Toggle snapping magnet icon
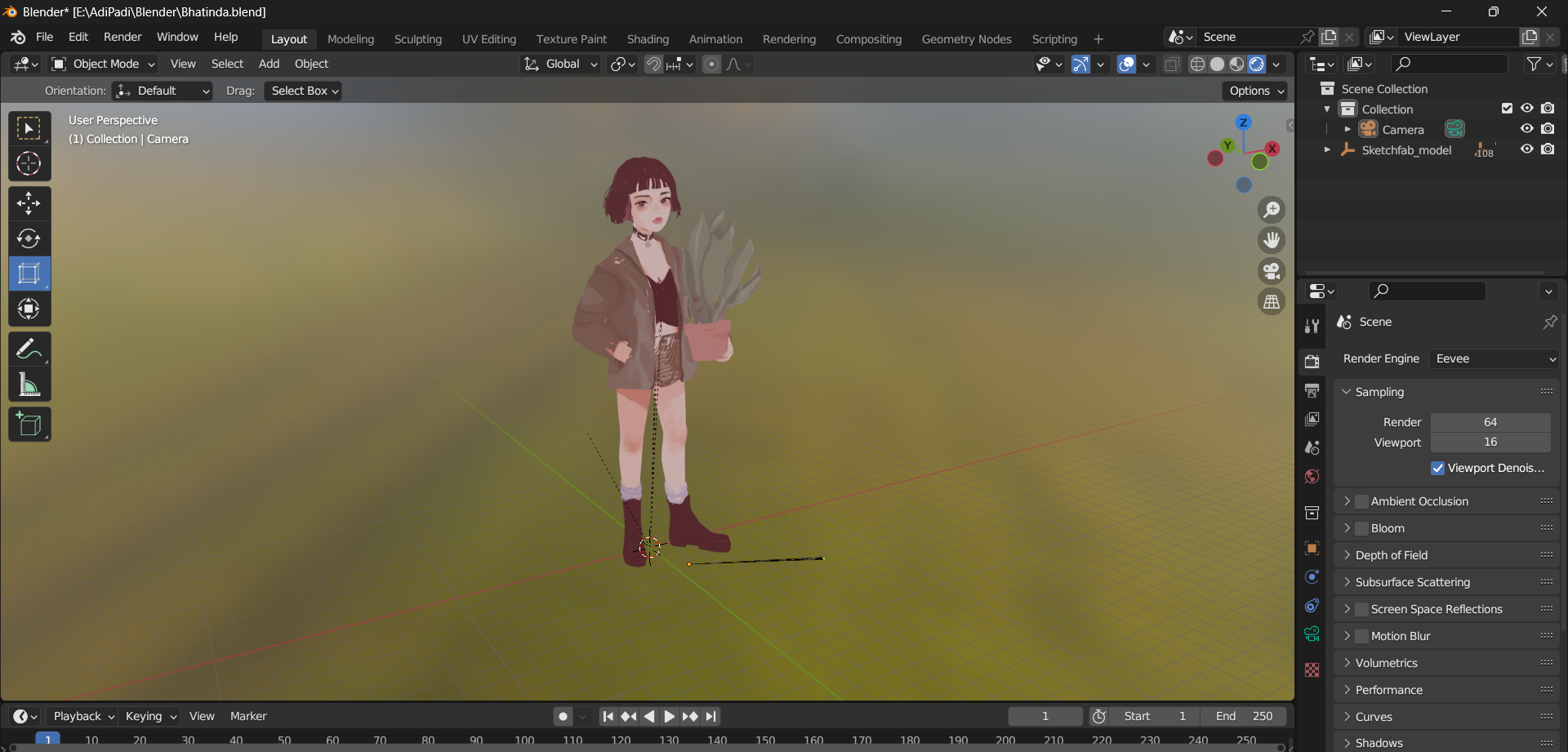Image resolution: width=1568 pixels, height=752 pixels. point(653,65)
